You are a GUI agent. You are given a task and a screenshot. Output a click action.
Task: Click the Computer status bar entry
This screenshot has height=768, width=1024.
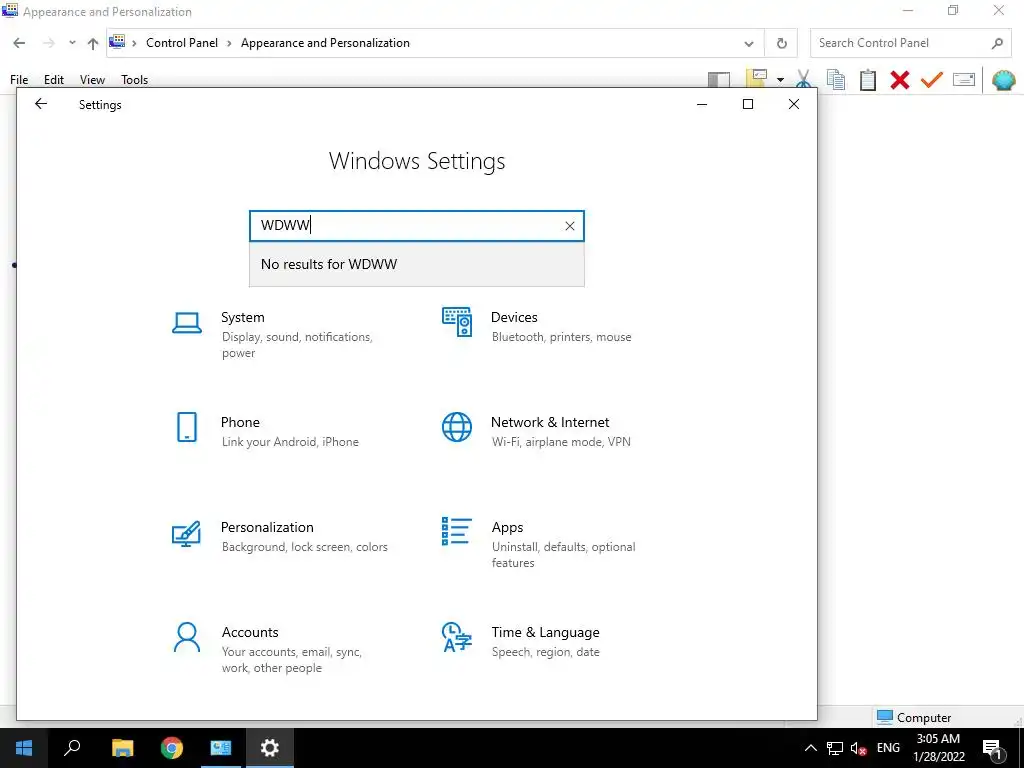tap(914, 717)
